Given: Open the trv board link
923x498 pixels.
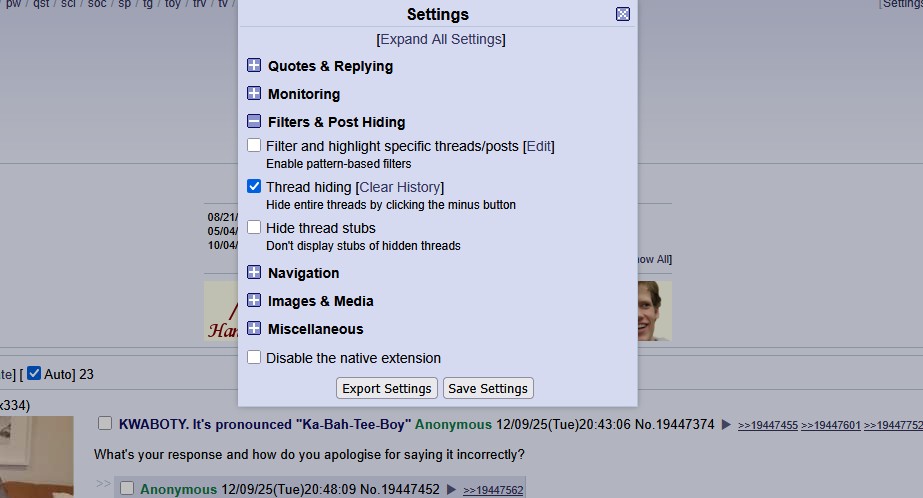Looking at the screenshot, I should point(200,4).
